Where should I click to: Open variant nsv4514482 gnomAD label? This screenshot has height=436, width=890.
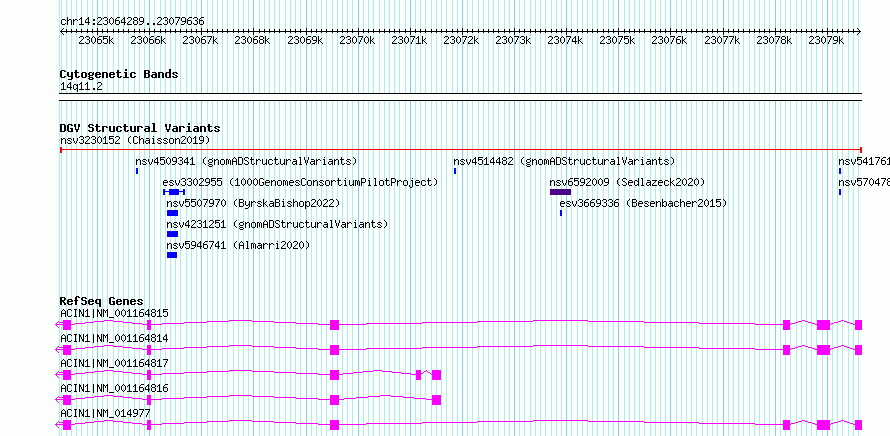pos(564,161)
